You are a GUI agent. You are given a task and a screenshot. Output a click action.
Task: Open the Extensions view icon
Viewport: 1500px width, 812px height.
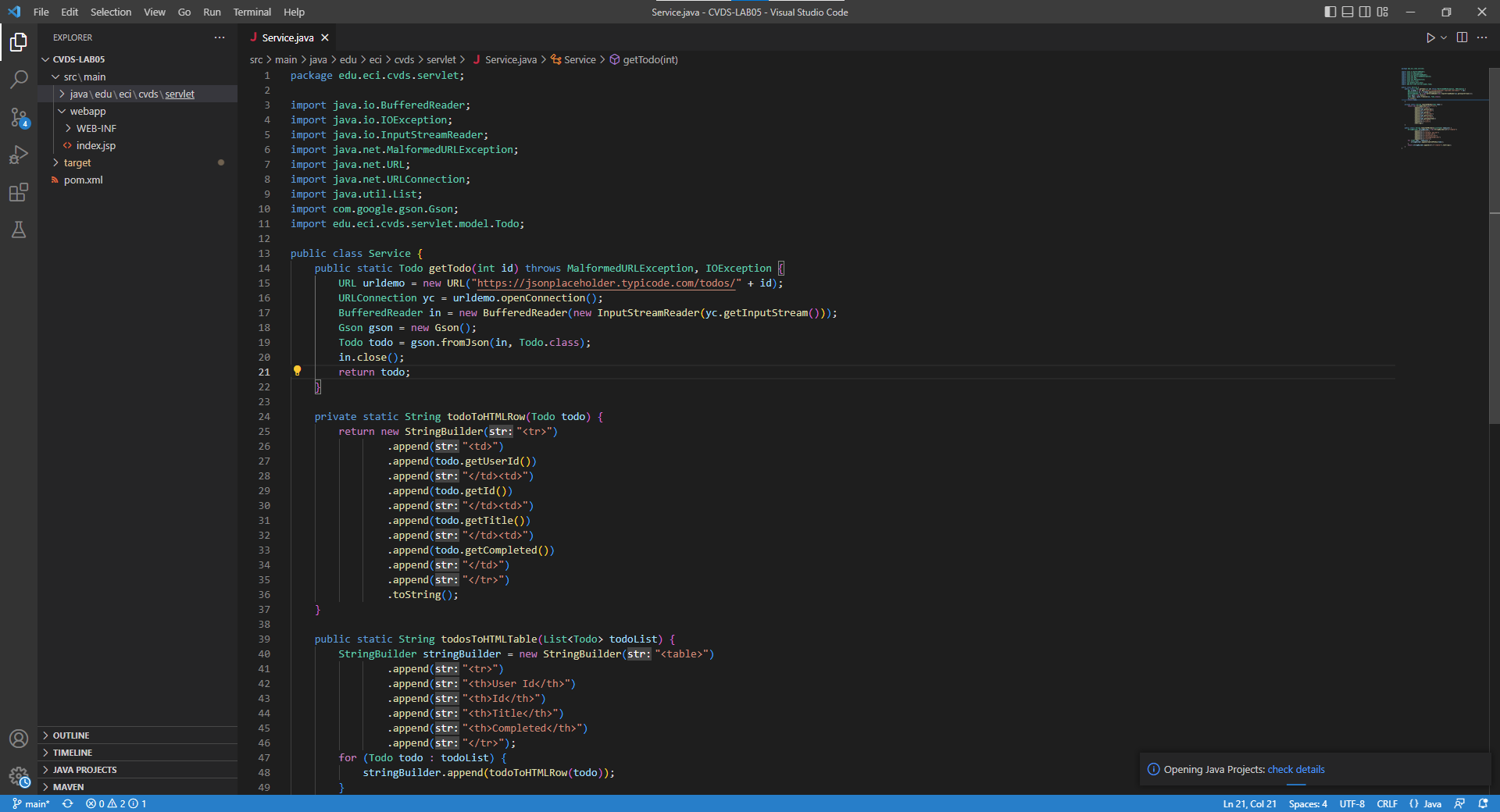19,192
